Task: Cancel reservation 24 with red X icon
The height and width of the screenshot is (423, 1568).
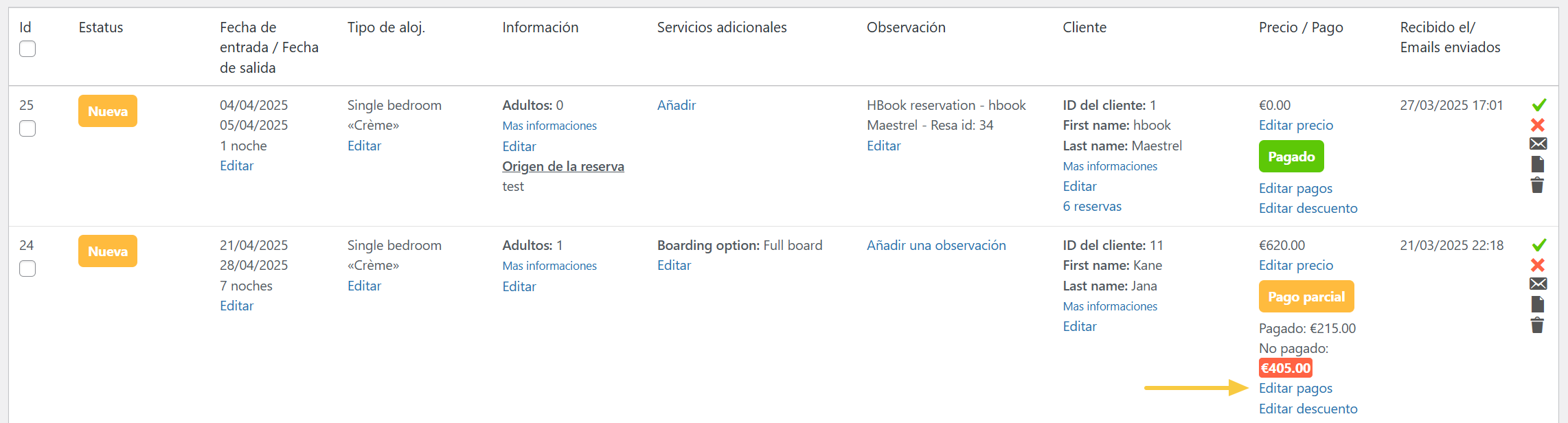Action: (1538, 265)
